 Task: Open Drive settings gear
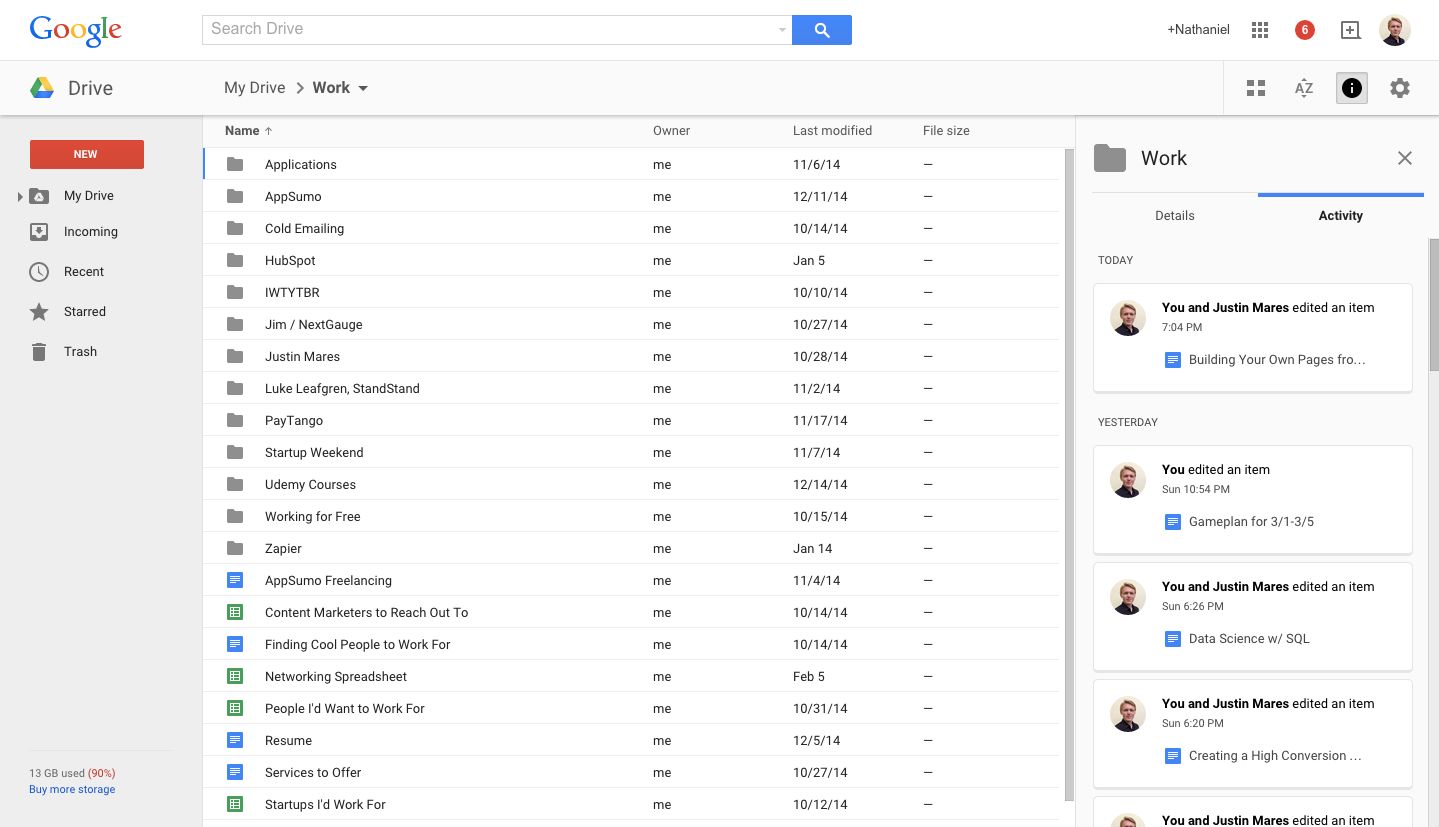1399,88
